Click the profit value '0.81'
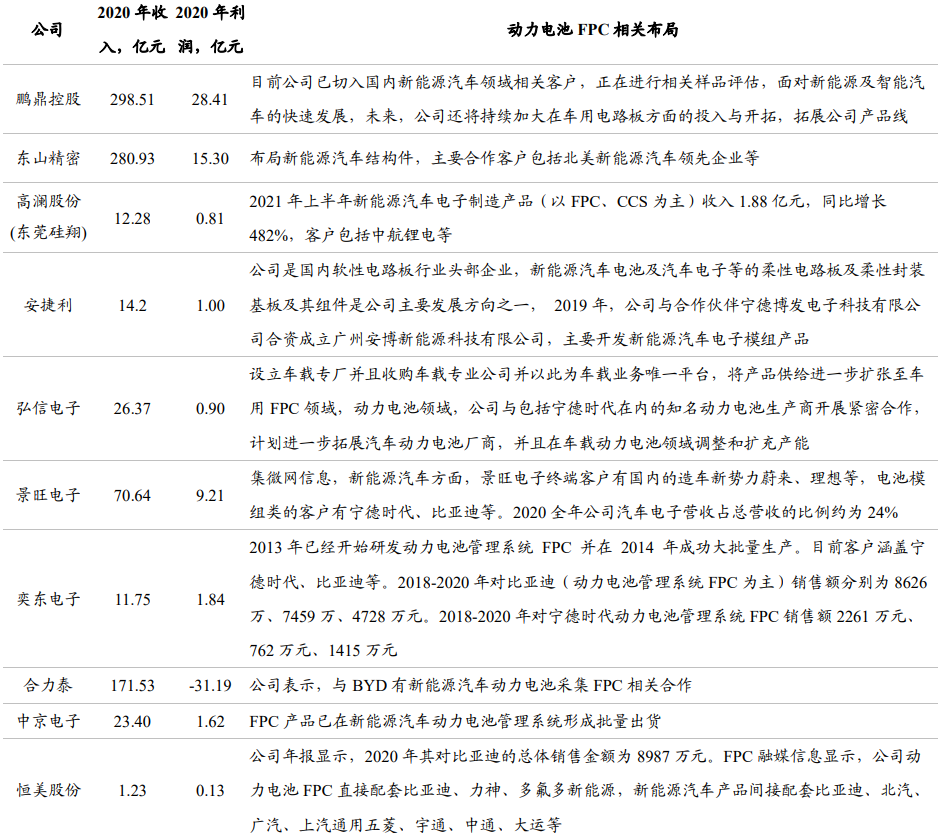941x839 pixels. 210,219
